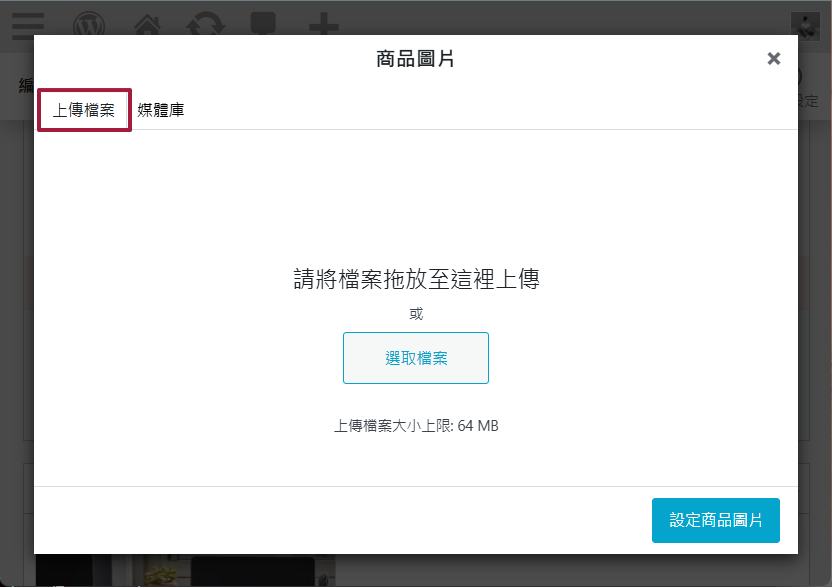Screen dimensions: 832x587
Task: Click the 選取檔案 file picker button
Action: tap(416, 357)
